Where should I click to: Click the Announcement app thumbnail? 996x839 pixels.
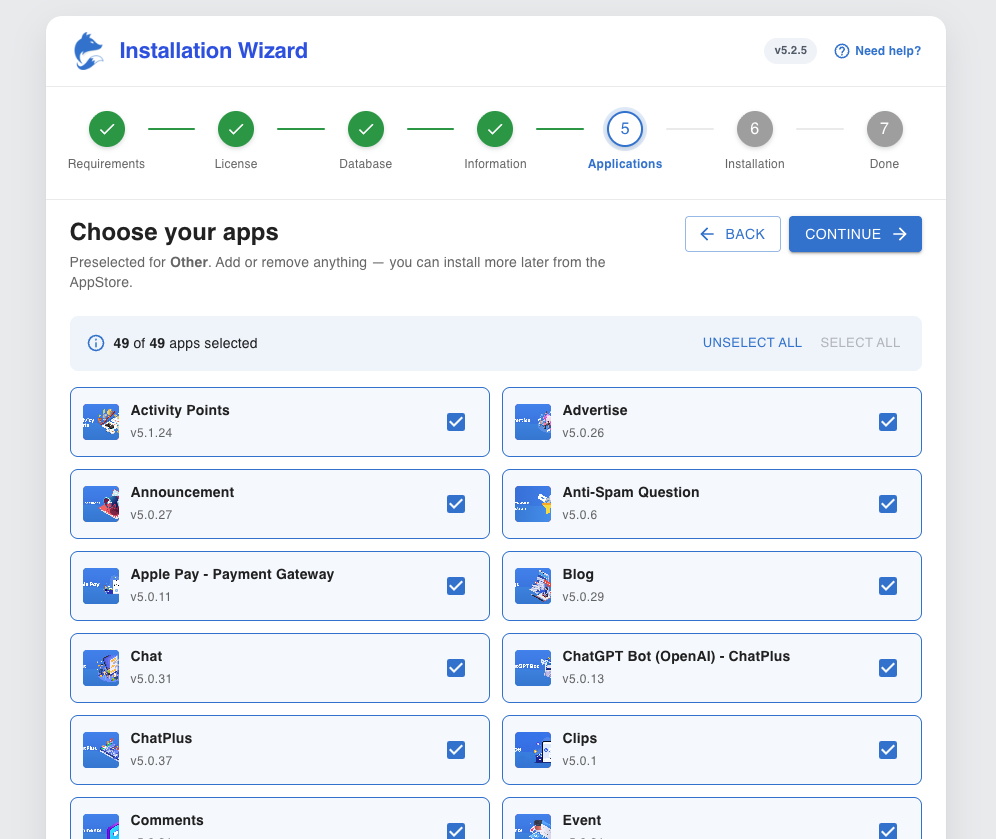click(x=101, y=504)
